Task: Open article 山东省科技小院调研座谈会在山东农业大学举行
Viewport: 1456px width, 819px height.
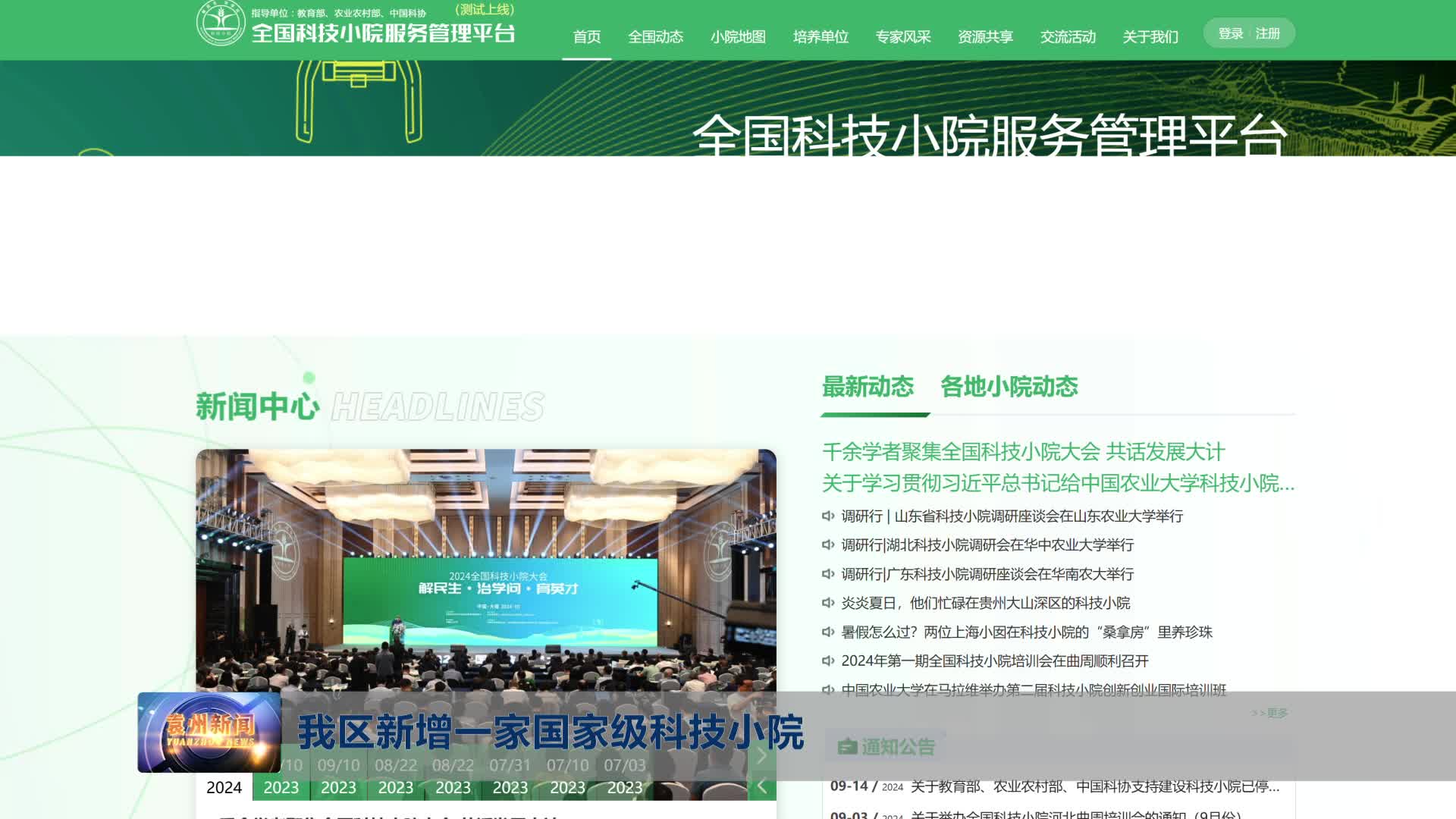Action: click(x=1012, y=516)
